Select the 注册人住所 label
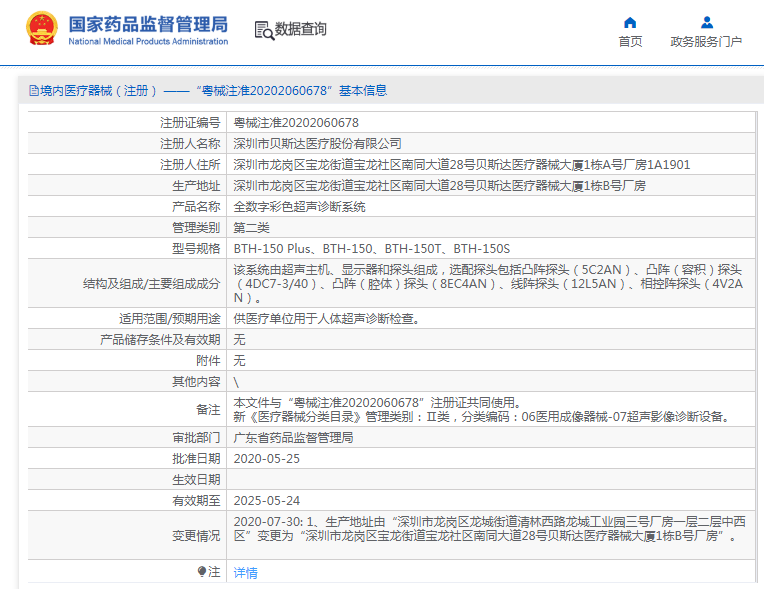 [x=190, y=165]
